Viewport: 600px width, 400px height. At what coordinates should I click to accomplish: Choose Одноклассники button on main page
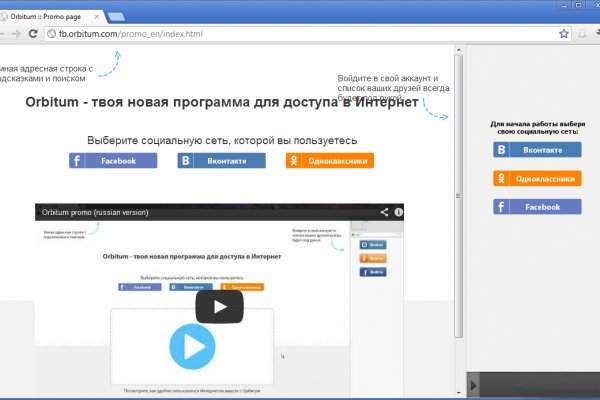[329, 160]
